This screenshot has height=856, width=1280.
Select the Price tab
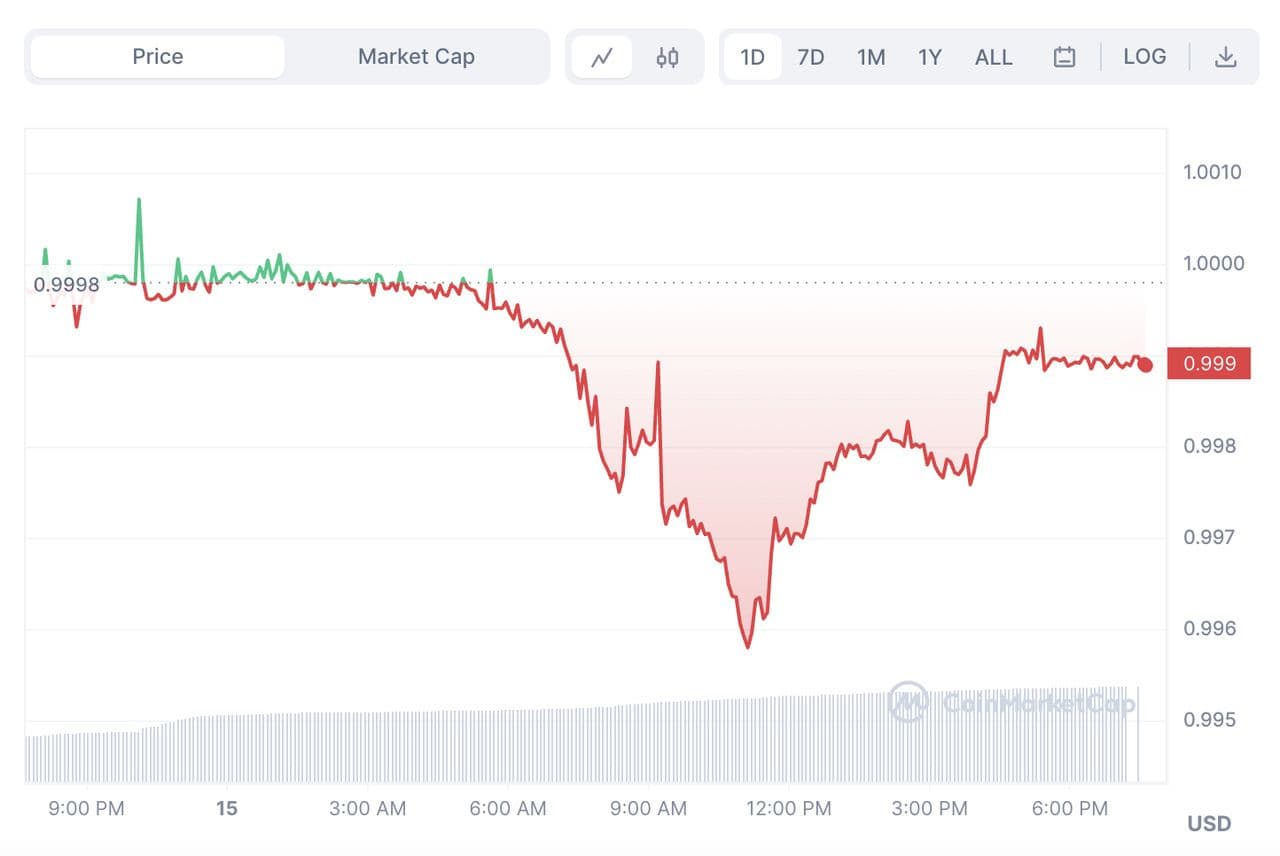158,57
